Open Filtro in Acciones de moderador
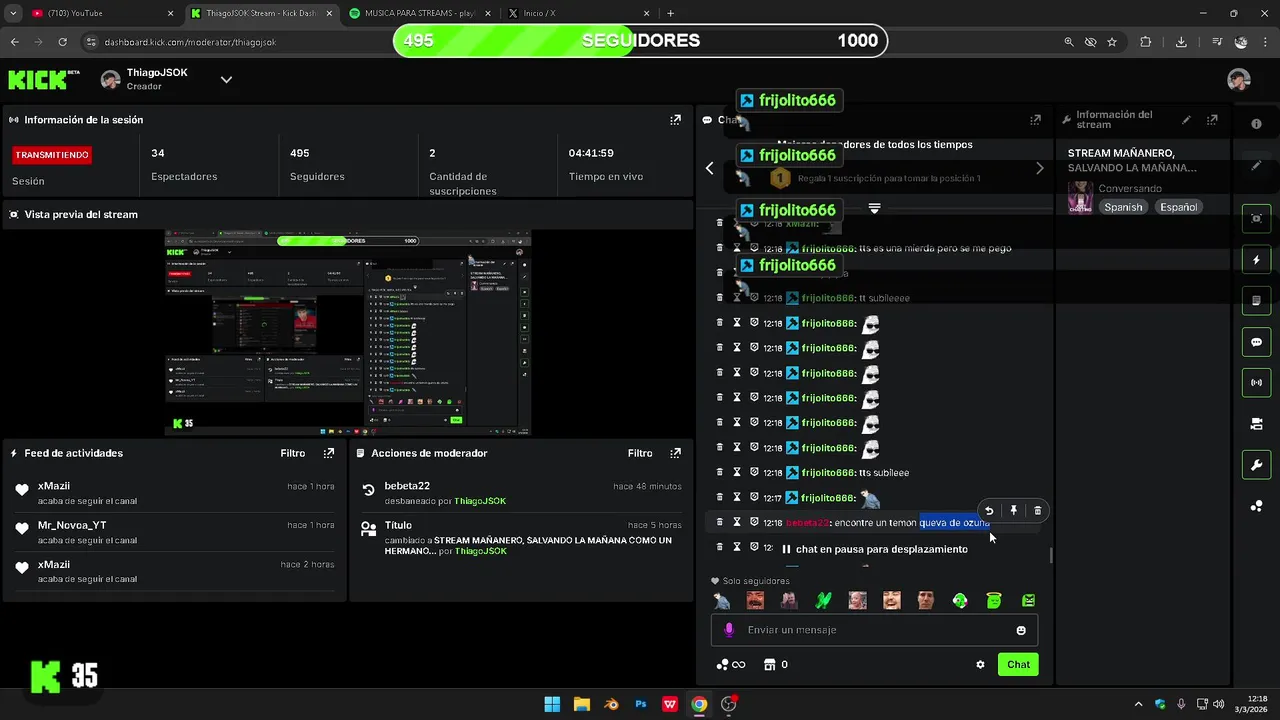The image size is (1280, 720). click(x=640, y=453)
